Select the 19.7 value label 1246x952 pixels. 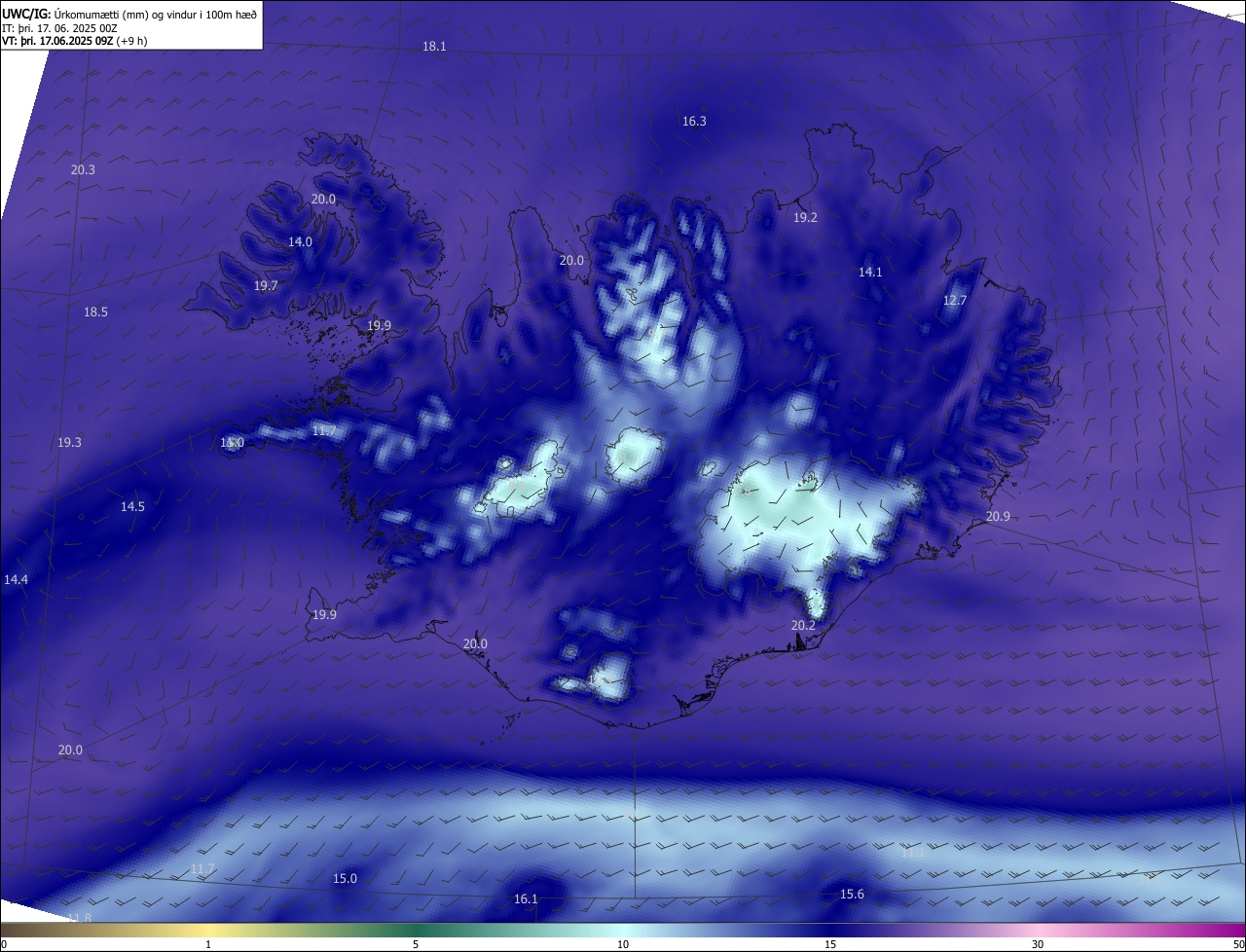[x=266, y=286]
